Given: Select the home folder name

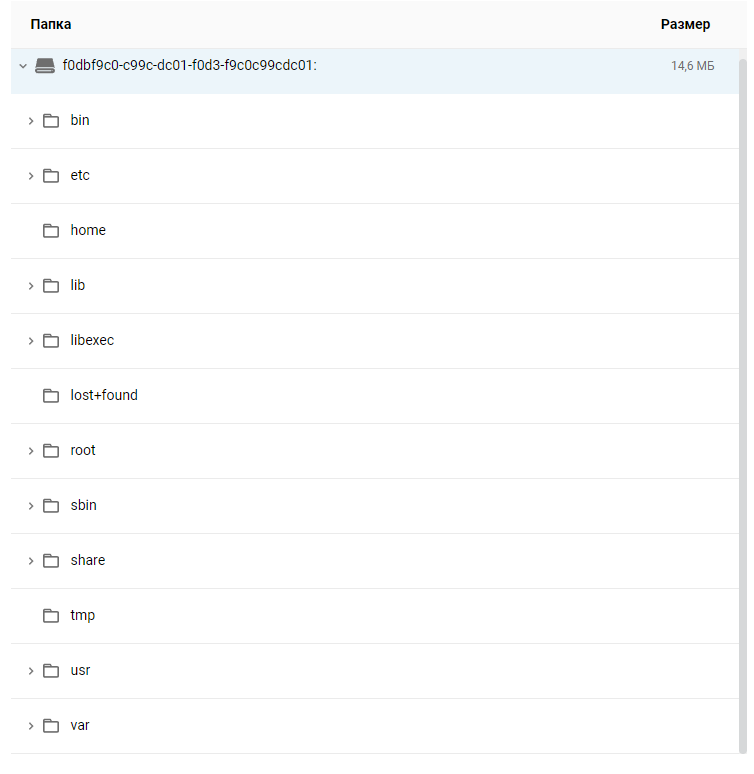Looking at the screenshot, I should pos(88,231).
